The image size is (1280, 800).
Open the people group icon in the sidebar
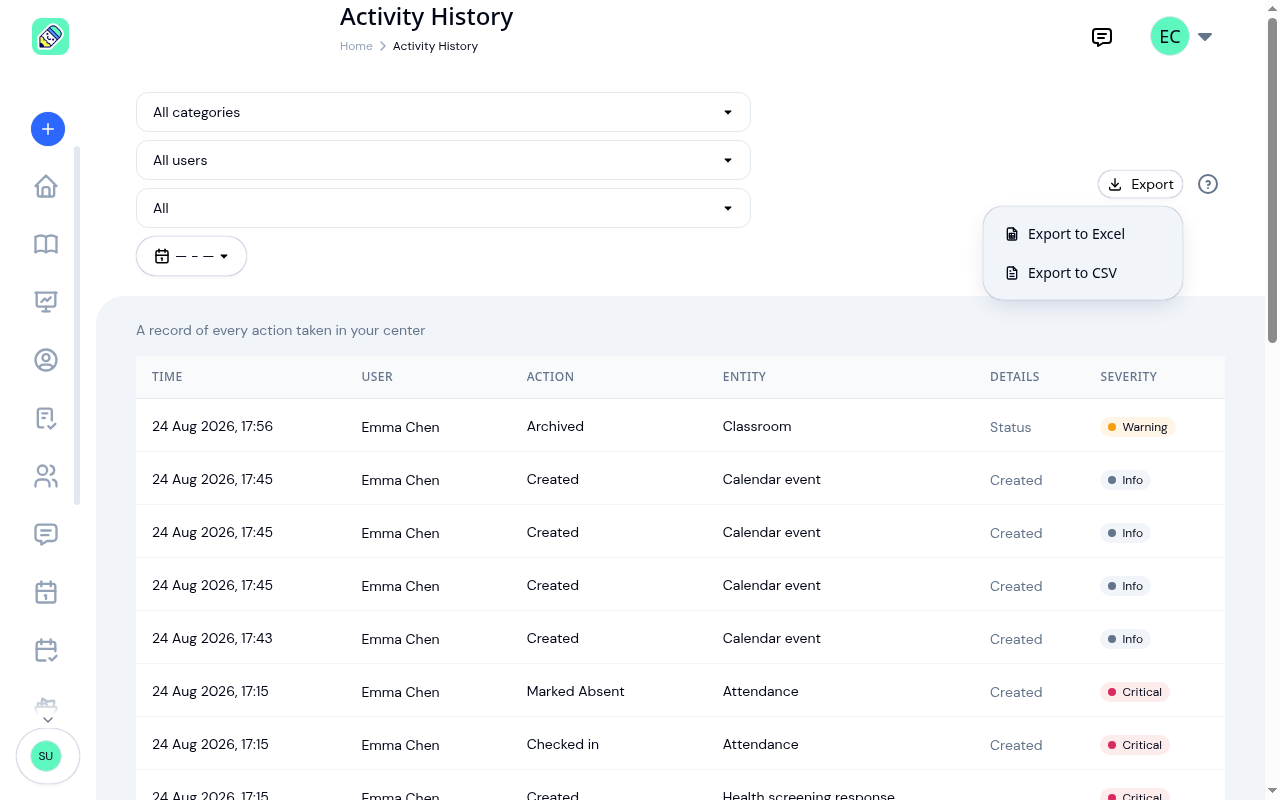coord(46,476)
